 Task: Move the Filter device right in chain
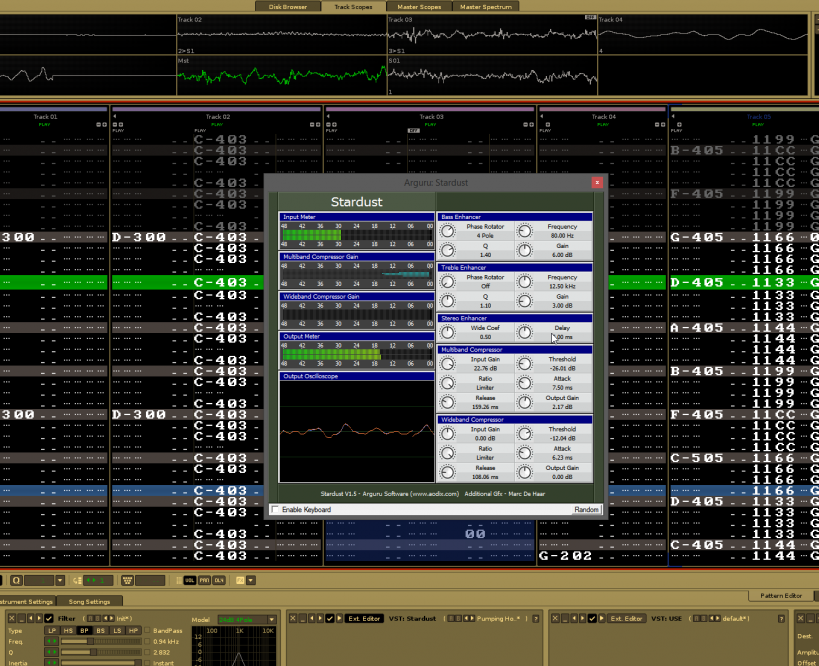[x=39, y=618]
